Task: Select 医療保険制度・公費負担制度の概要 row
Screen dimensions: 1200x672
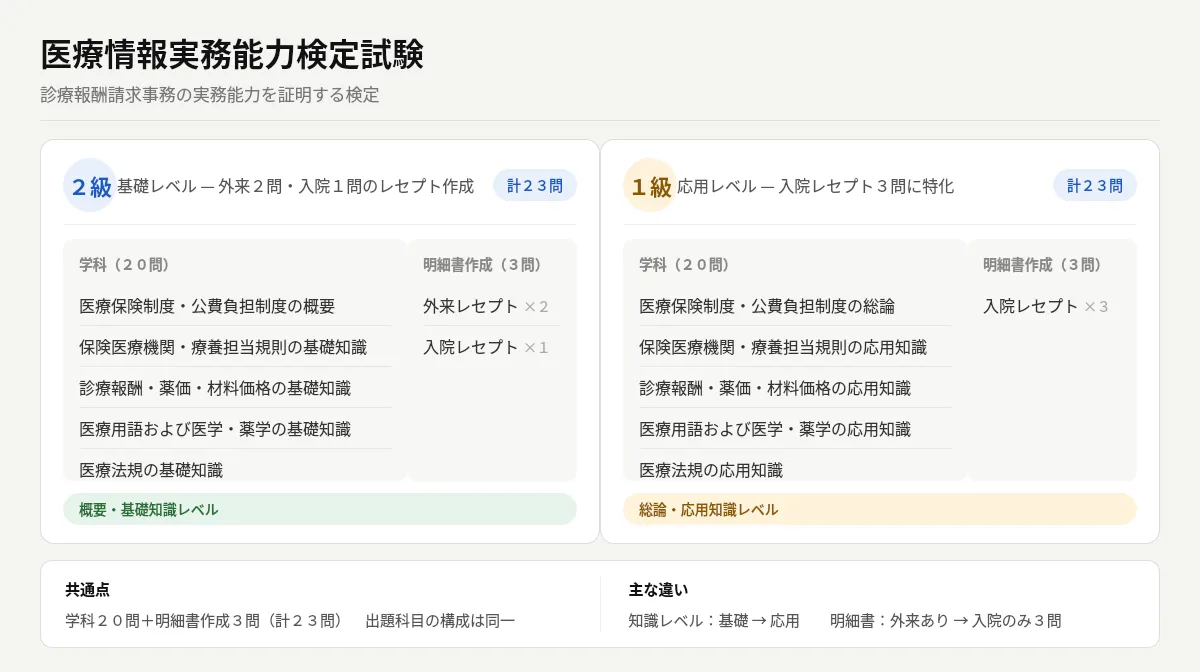Action: pyautogui.click(x=235, y=306)
